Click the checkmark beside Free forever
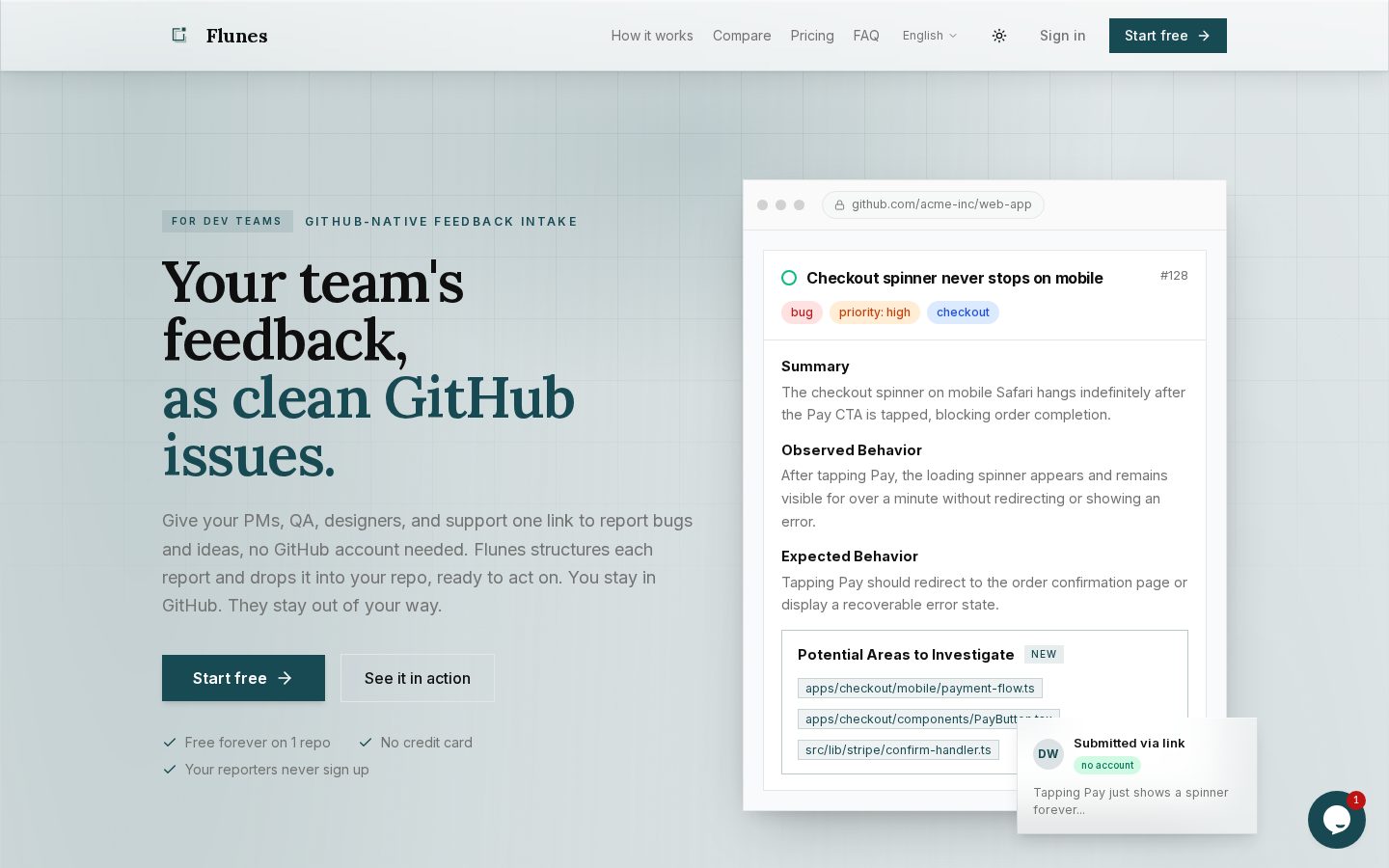The image size is (1389, 868). (170, 743)
